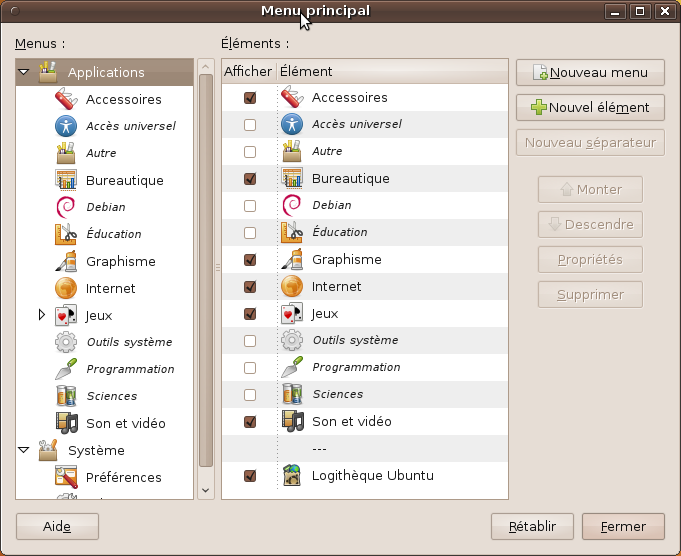Click the Nouveau menu button
681x556 pixels.
point(590,72)
